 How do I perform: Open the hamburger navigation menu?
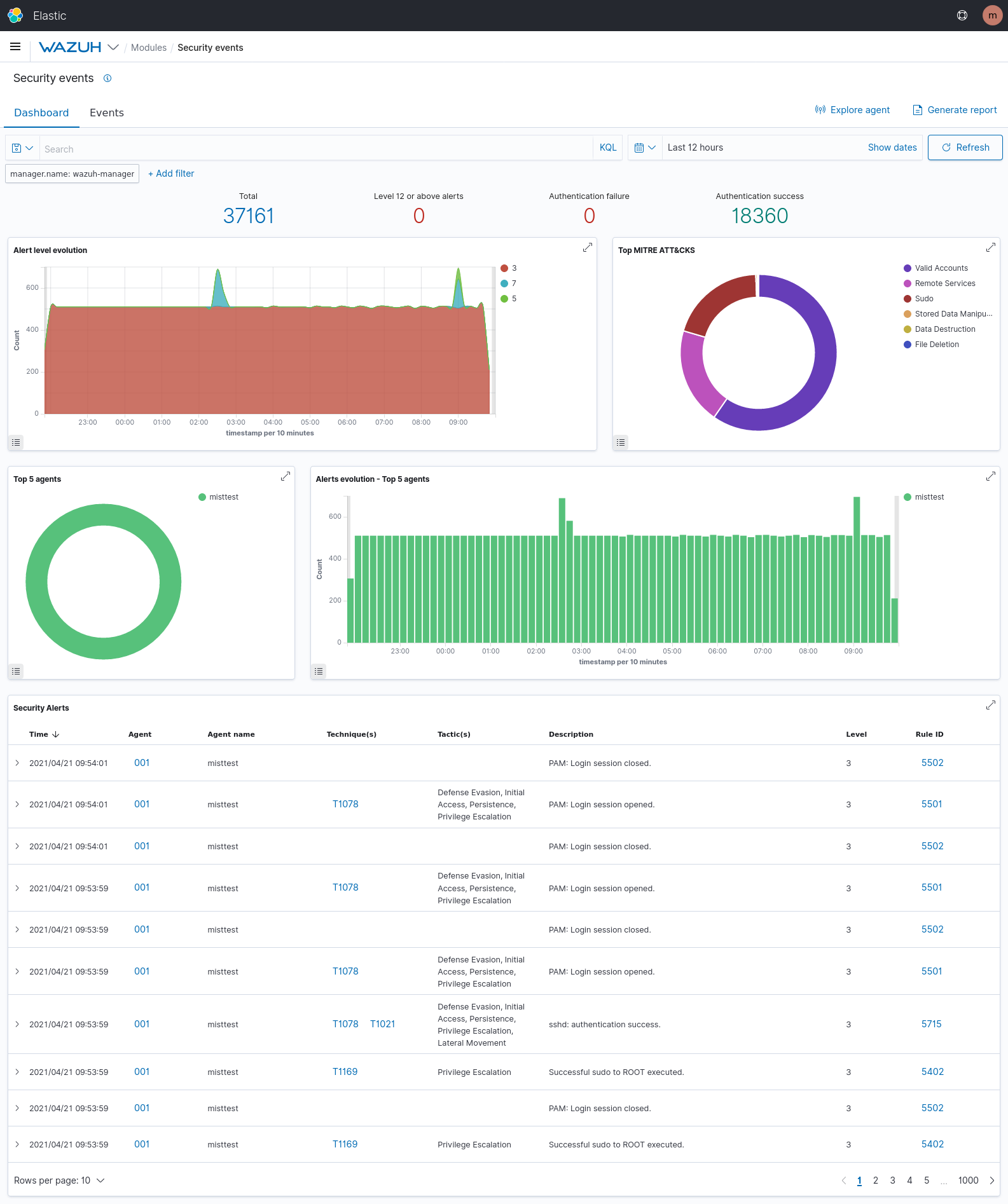pos(15,47)
